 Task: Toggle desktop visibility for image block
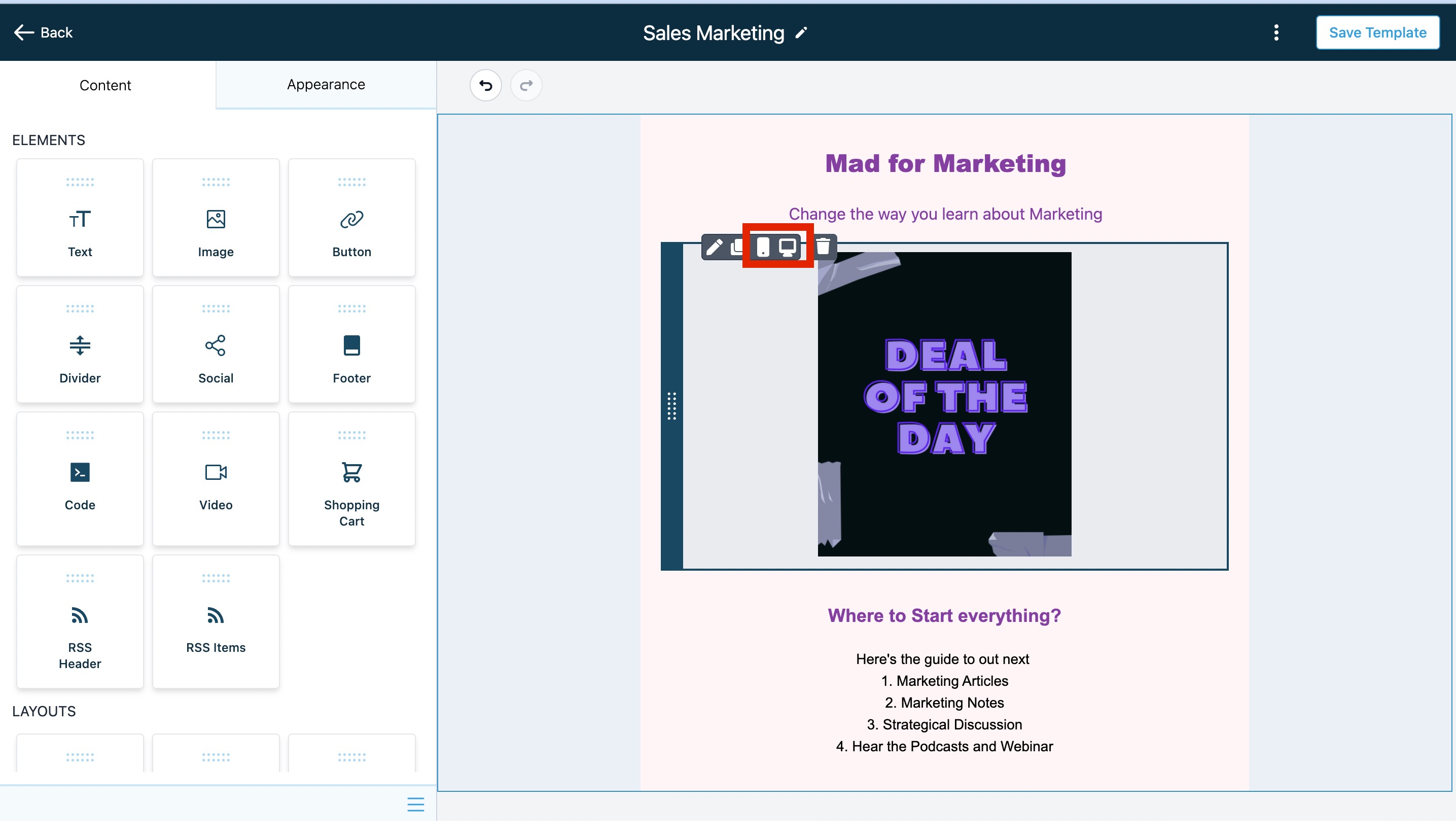(787, 247)
